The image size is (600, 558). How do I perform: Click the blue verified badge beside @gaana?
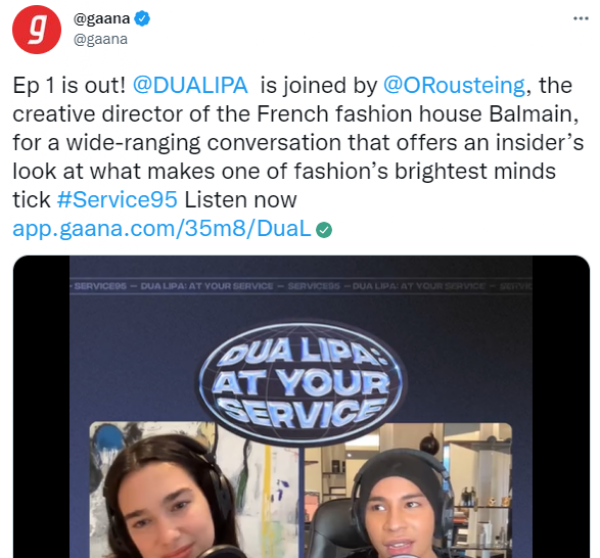point(142,18)
